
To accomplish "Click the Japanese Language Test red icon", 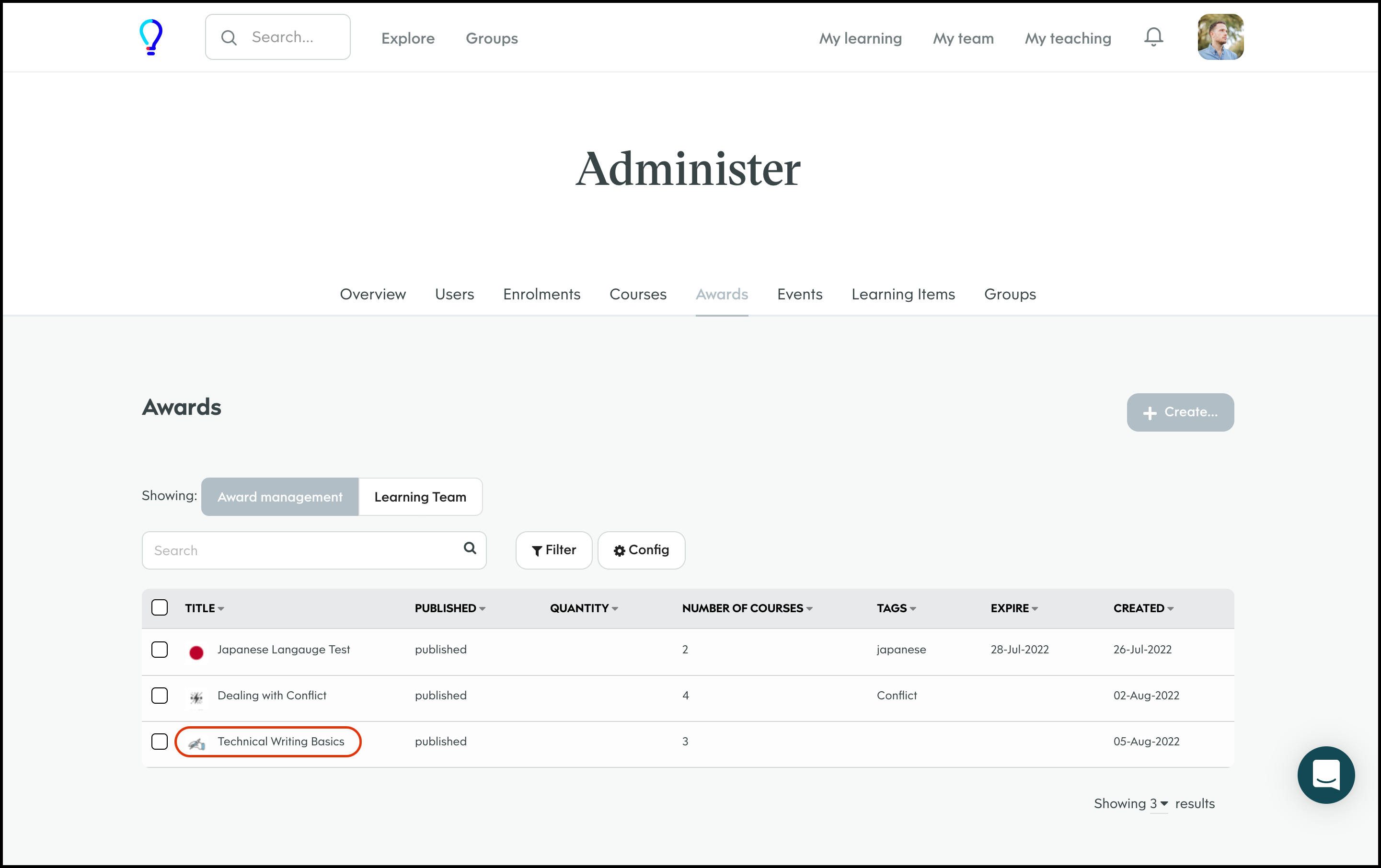I will [196, 652].
